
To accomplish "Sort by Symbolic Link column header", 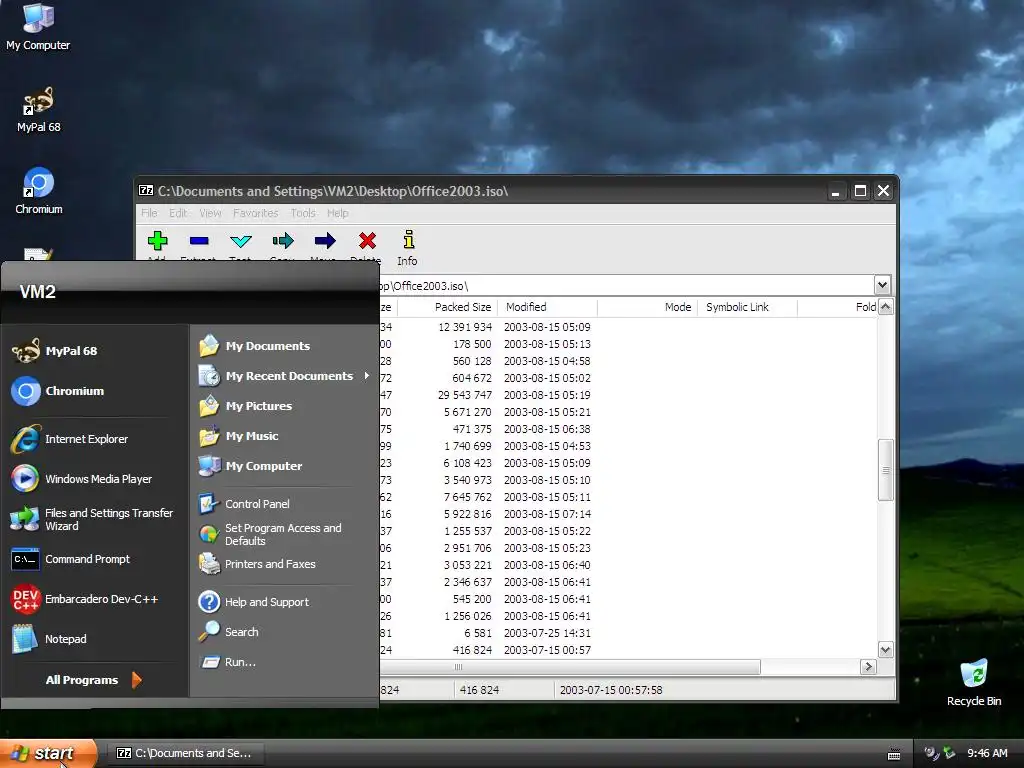I will [x=747, y=307].
